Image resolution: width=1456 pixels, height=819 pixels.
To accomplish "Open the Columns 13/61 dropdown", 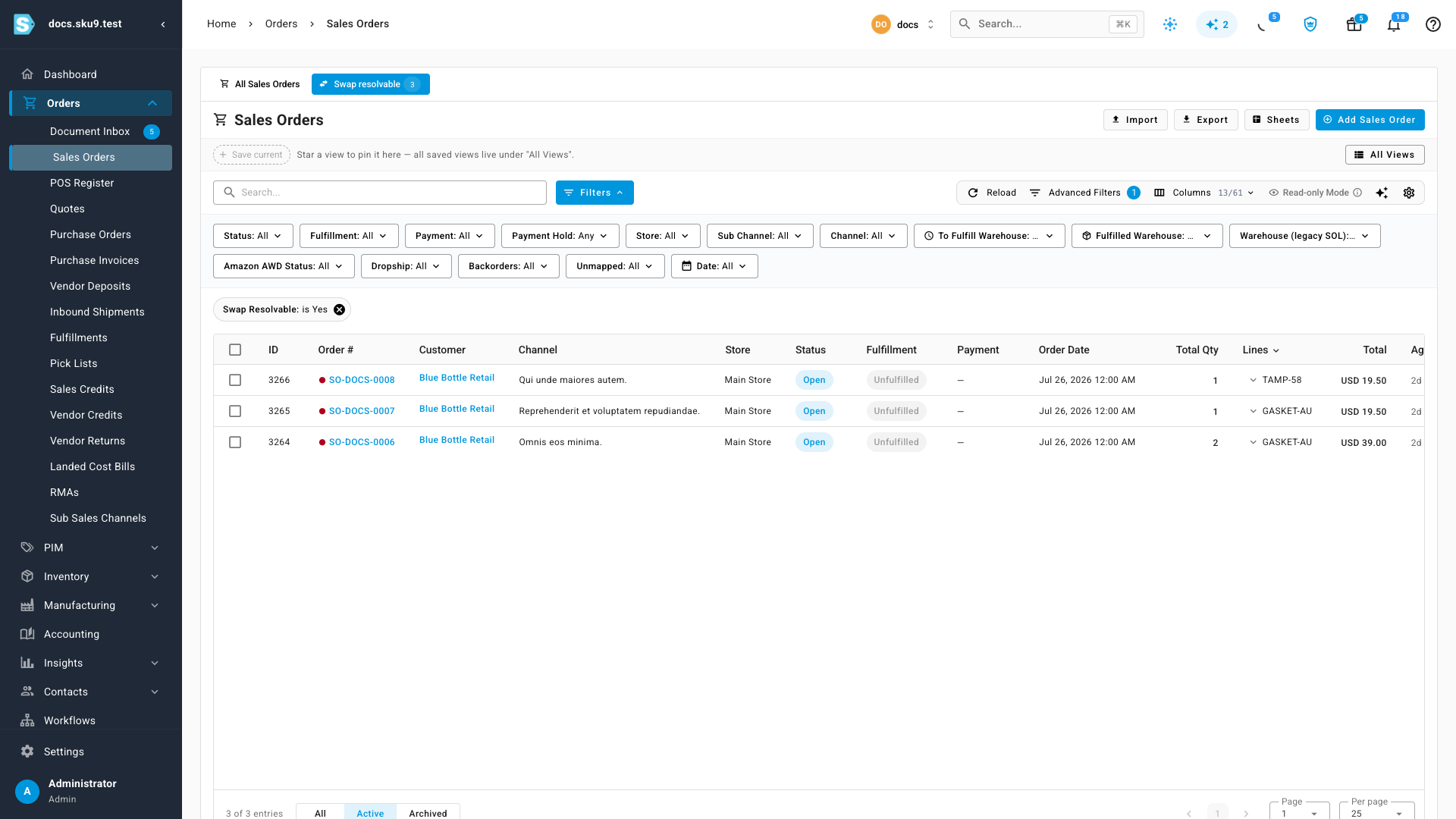I will [1203, 193].
